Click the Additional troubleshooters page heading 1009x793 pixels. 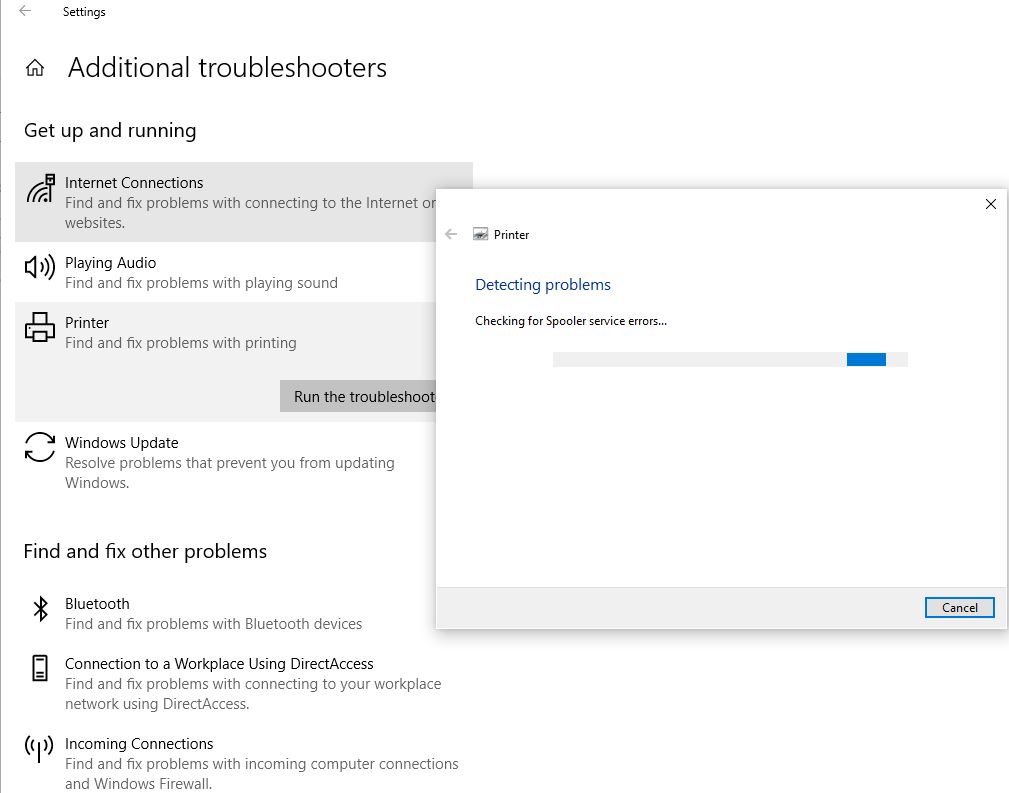[x=227, y=68]
